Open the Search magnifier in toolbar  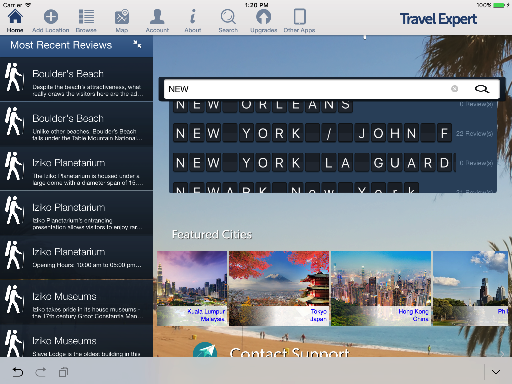pos(228,20)
